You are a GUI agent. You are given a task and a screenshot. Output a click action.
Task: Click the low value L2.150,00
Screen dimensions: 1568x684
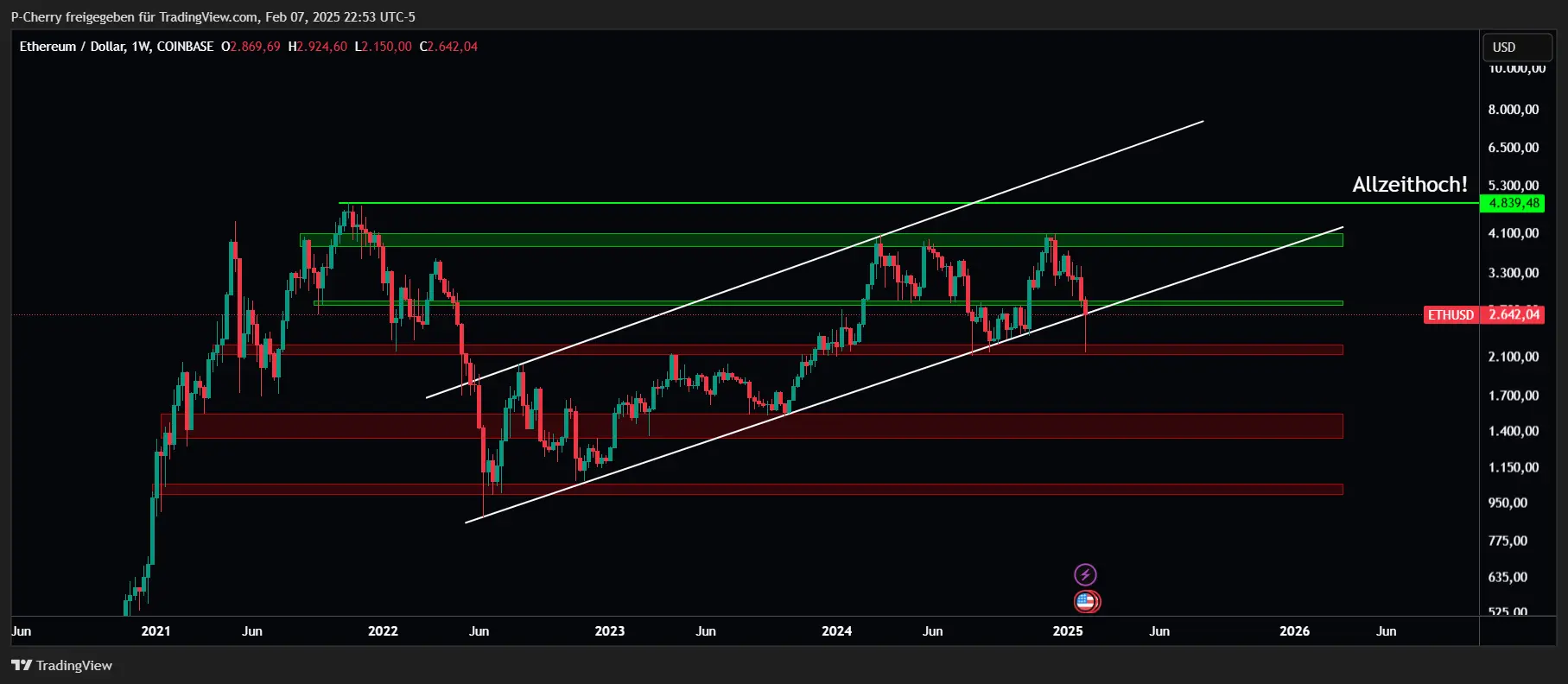pyautogui.click(x=383, y=47)
